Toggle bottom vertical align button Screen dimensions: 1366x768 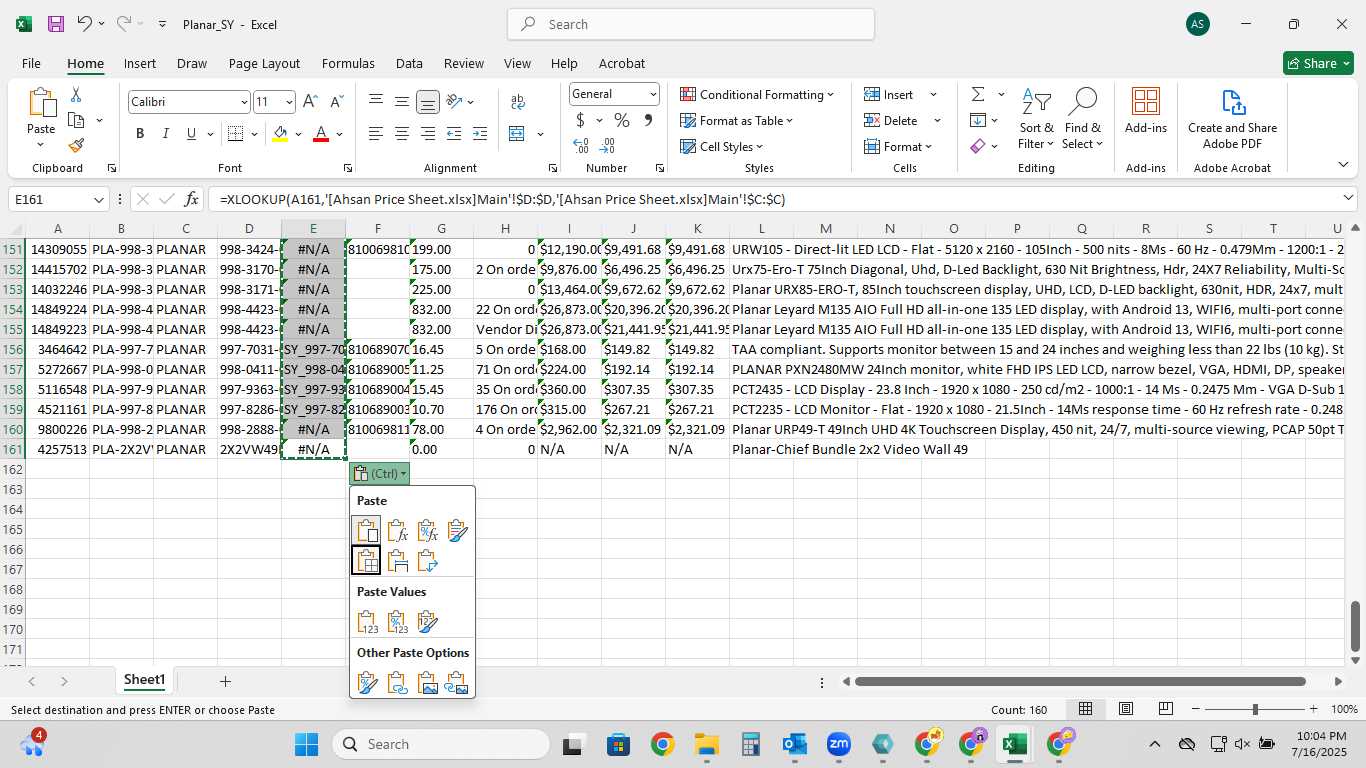click(x=428, y=101)
